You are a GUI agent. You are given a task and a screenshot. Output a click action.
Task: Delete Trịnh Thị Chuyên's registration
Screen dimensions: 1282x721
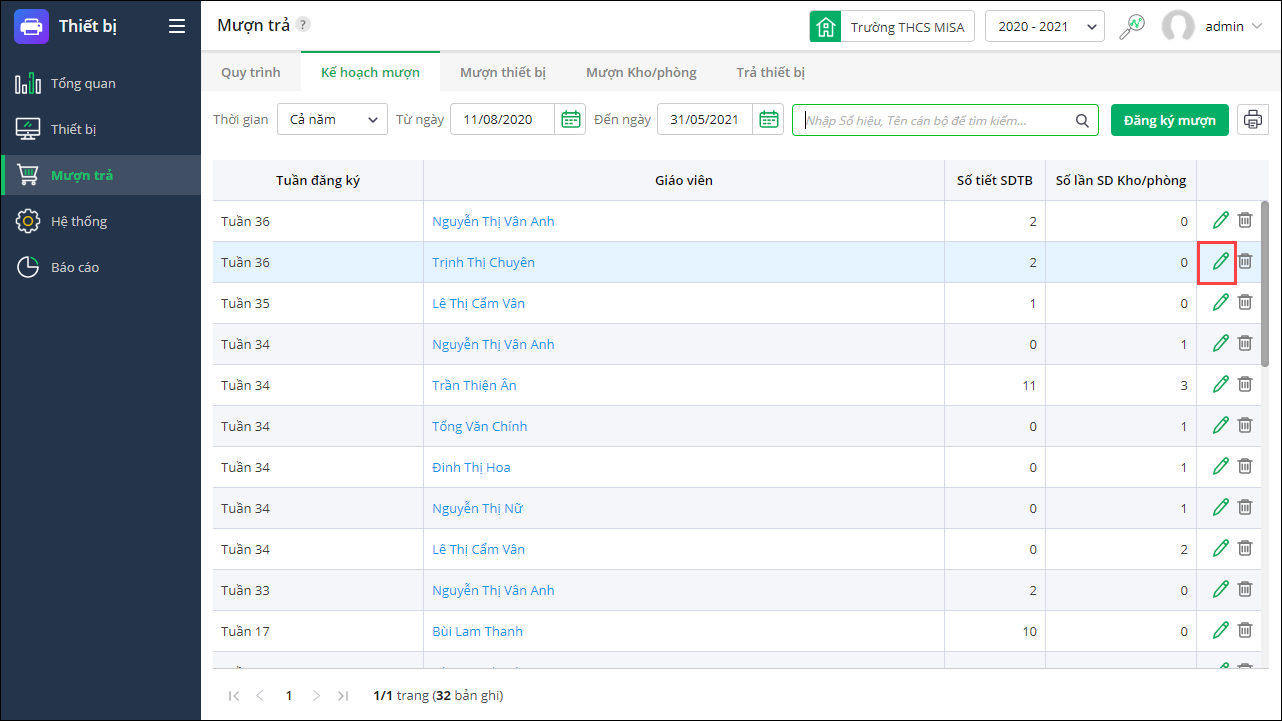click(1245, 262)
